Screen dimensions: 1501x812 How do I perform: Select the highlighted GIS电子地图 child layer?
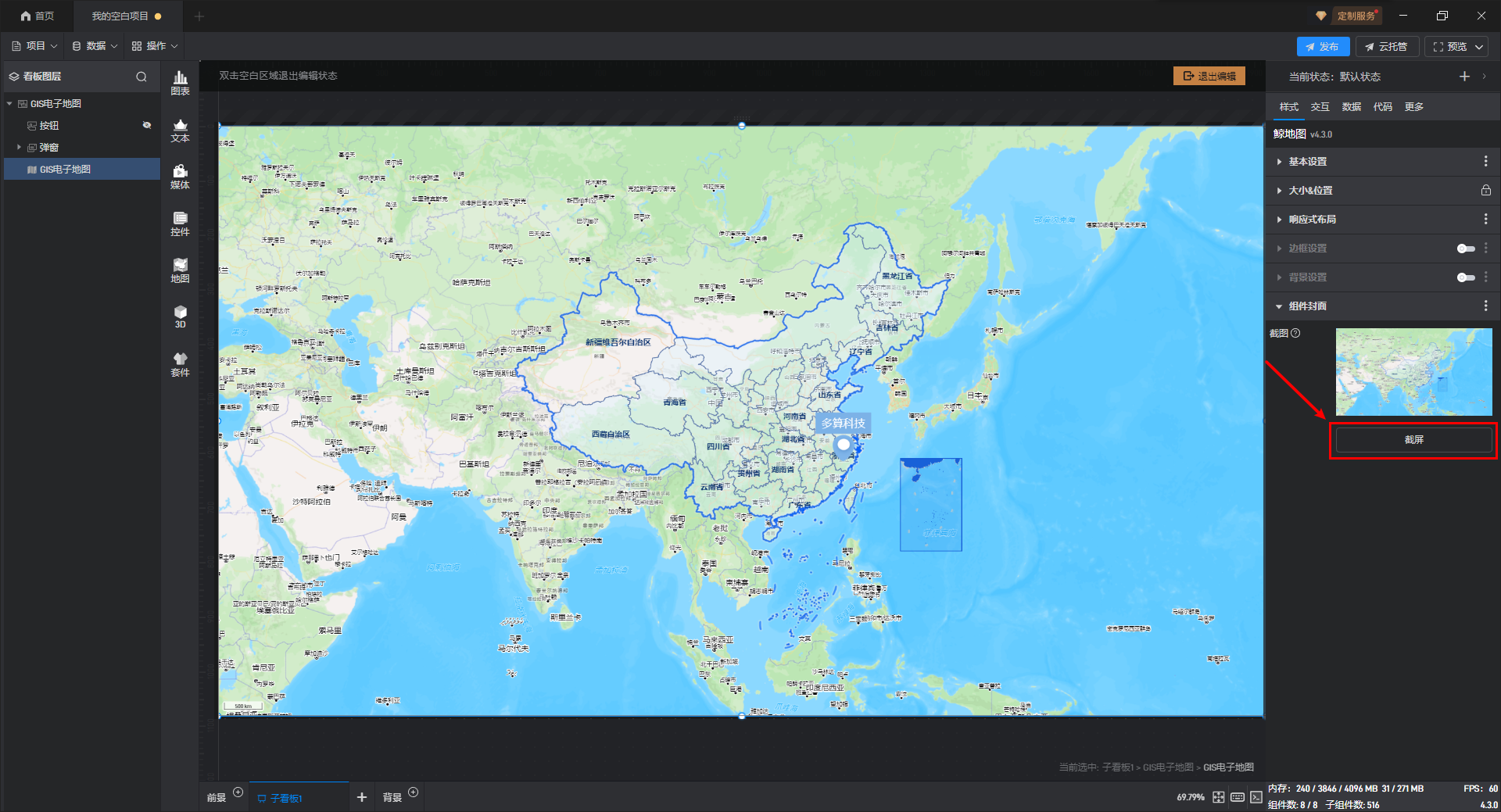[x=82, y=169]
